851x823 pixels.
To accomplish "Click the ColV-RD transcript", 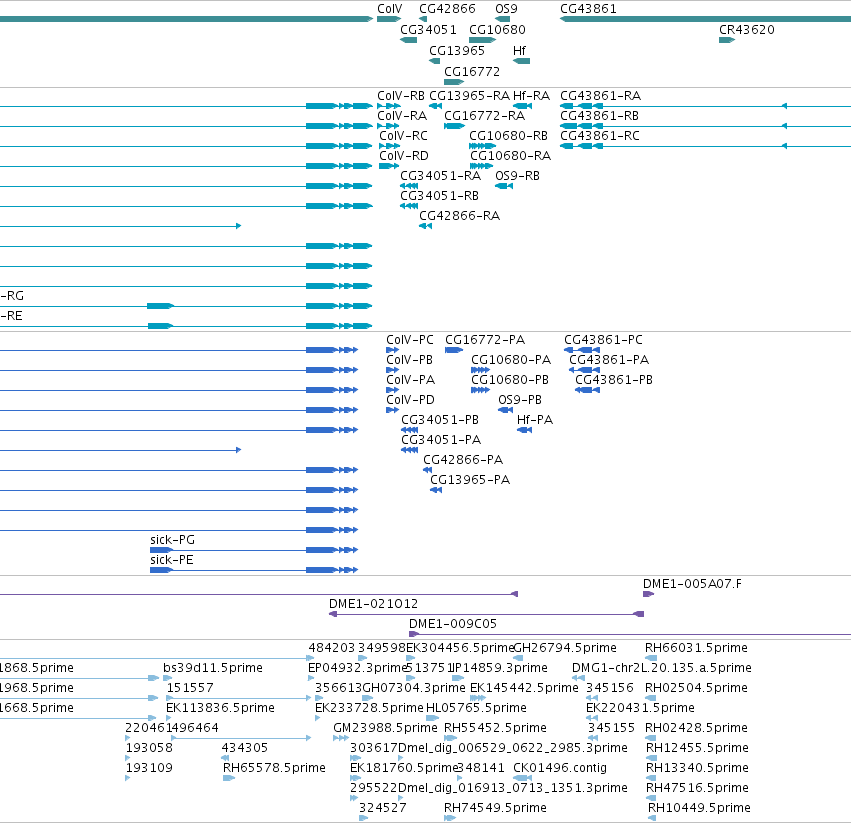I will (x=389, y=166).
